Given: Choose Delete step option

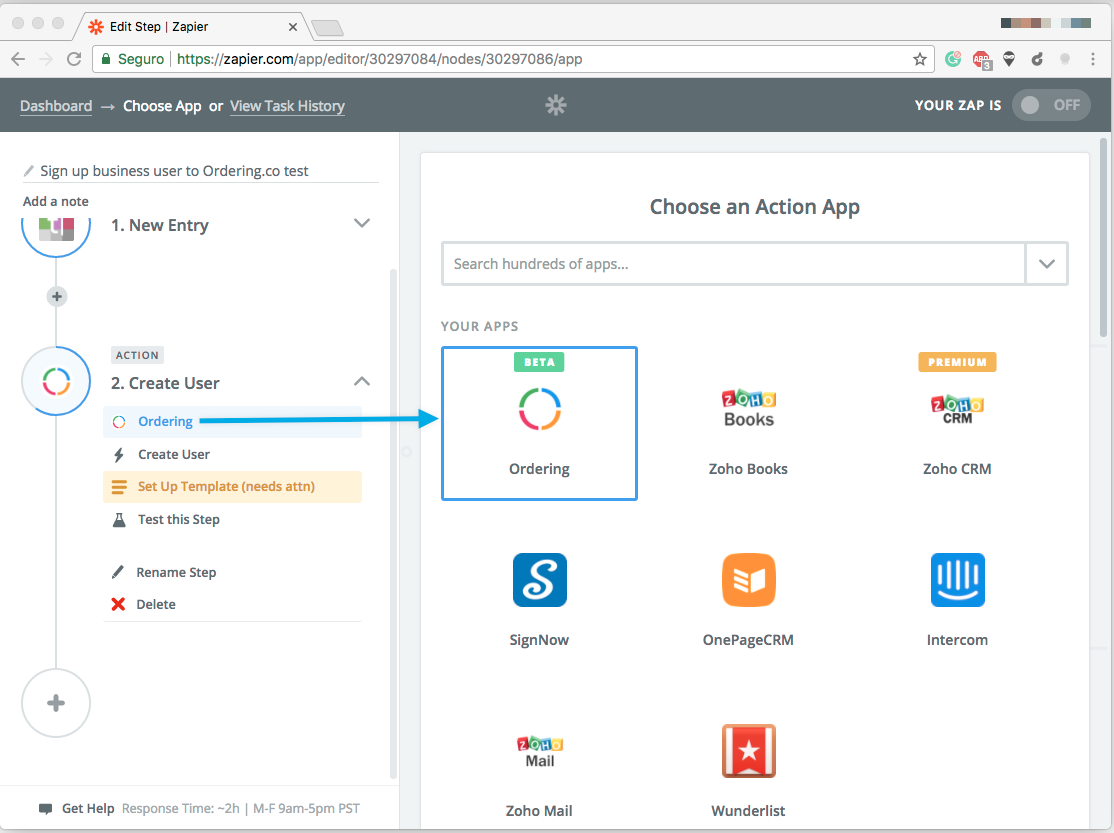Looking at the screenshot, I should (156, 604).
